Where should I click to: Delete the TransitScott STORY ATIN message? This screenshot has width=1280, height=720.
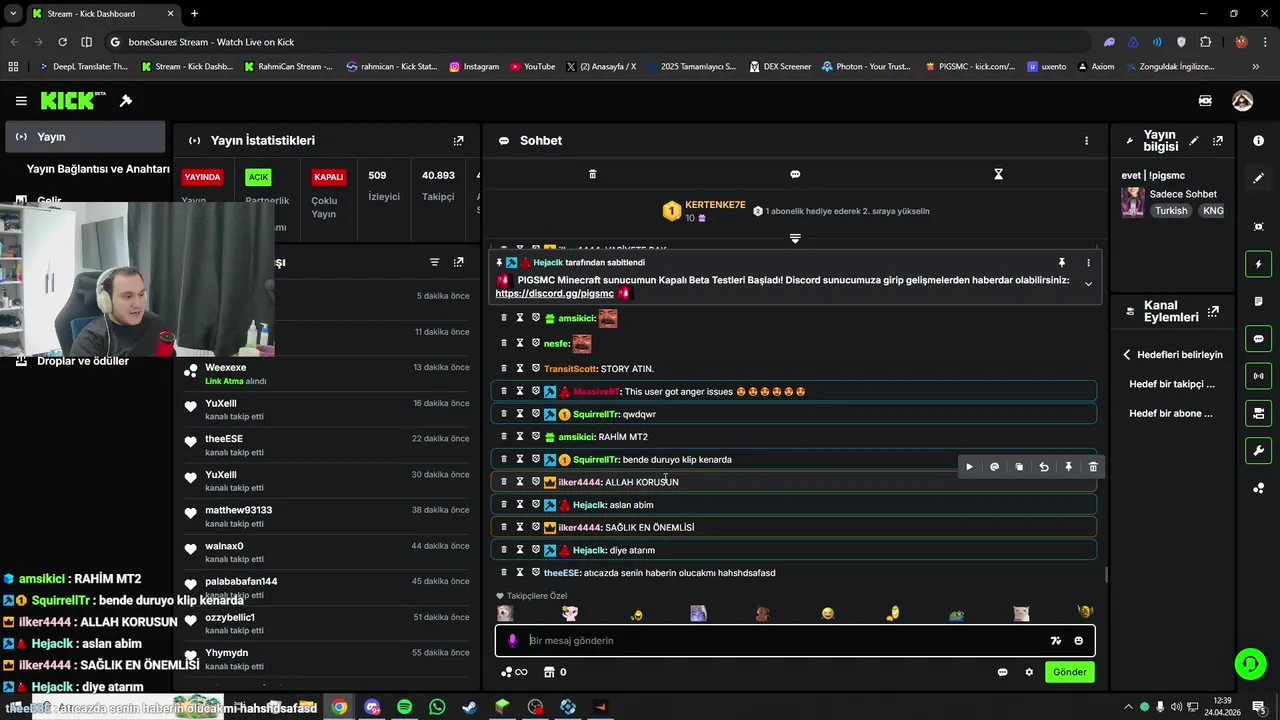point(504,369)
